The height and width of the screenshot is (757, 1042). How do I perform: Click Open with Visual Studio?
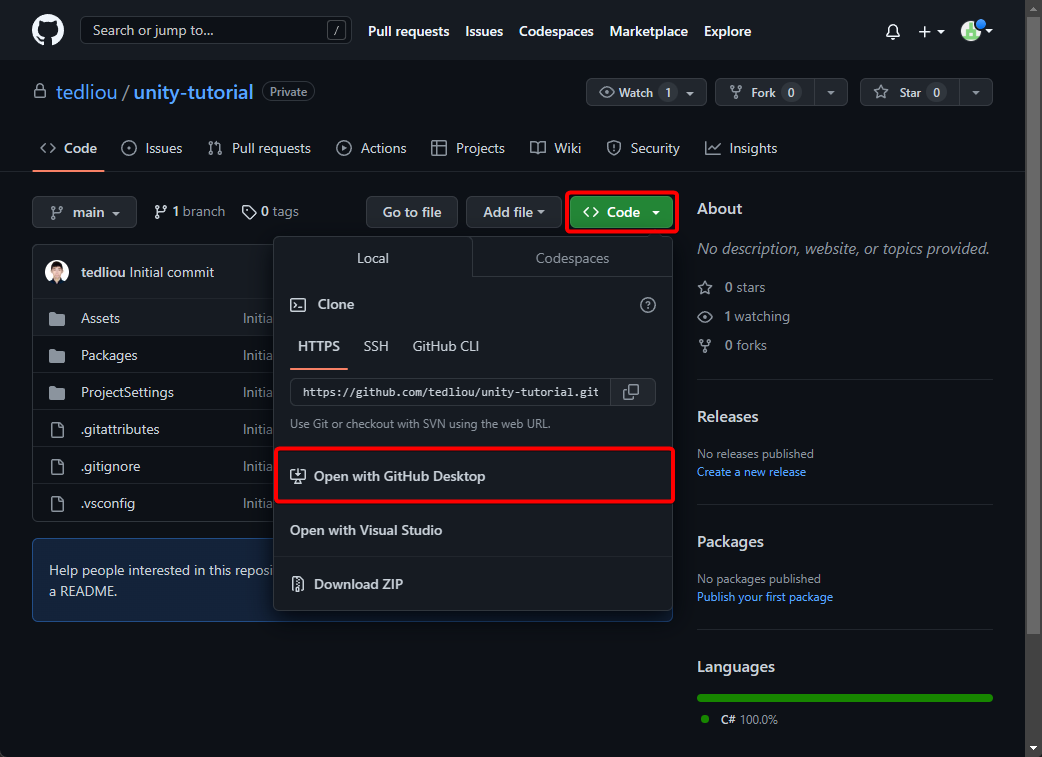tap(473, 530)
